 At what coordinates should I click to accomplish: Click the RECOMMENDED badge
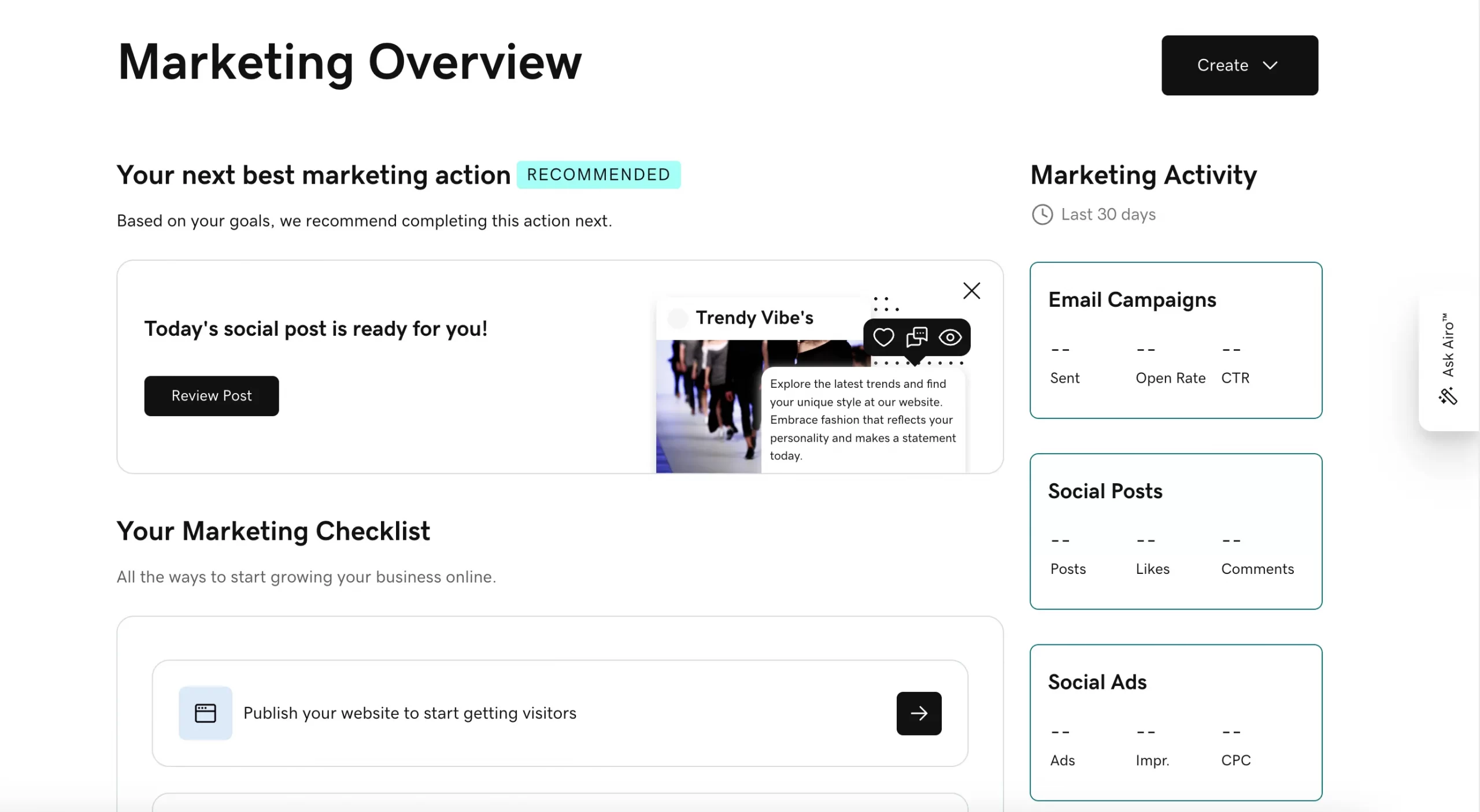coord(598,175)
